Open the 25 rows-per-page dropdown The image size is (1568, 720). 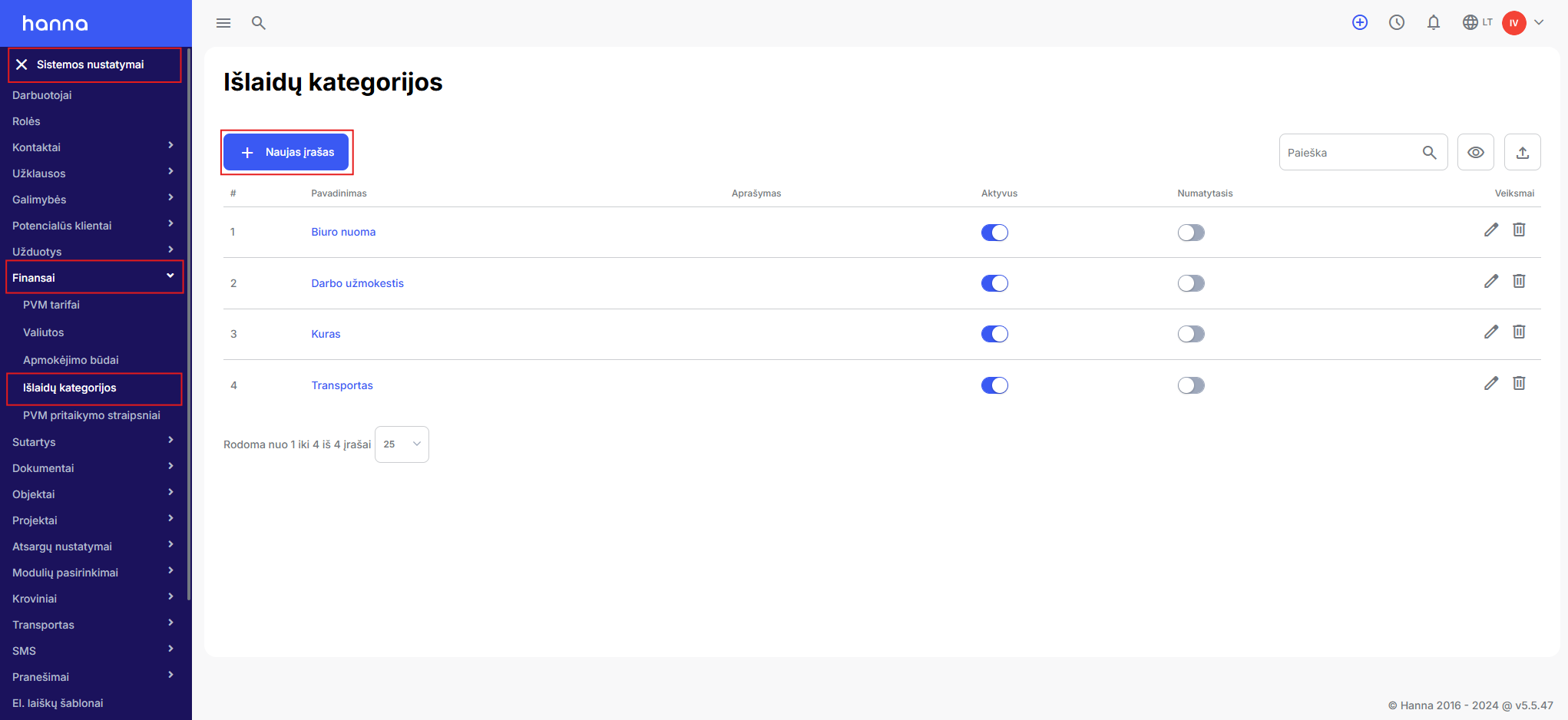pyautogui.click(x=402, y=444)
